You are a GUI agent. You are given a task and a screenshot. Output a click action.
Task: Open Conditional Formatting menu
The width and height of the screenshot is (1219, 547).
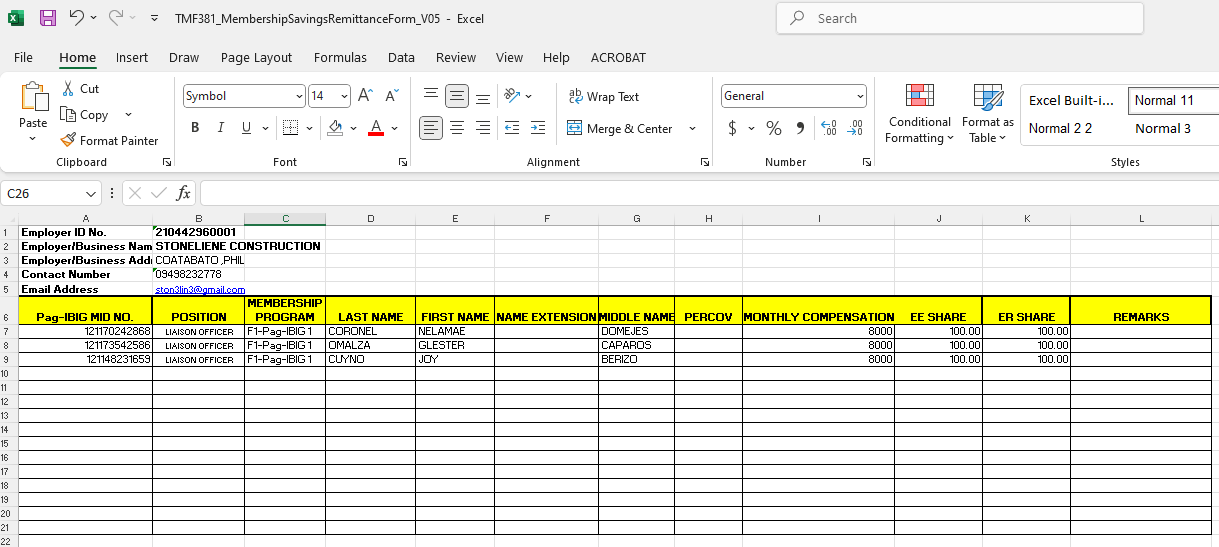click(919, 115)
